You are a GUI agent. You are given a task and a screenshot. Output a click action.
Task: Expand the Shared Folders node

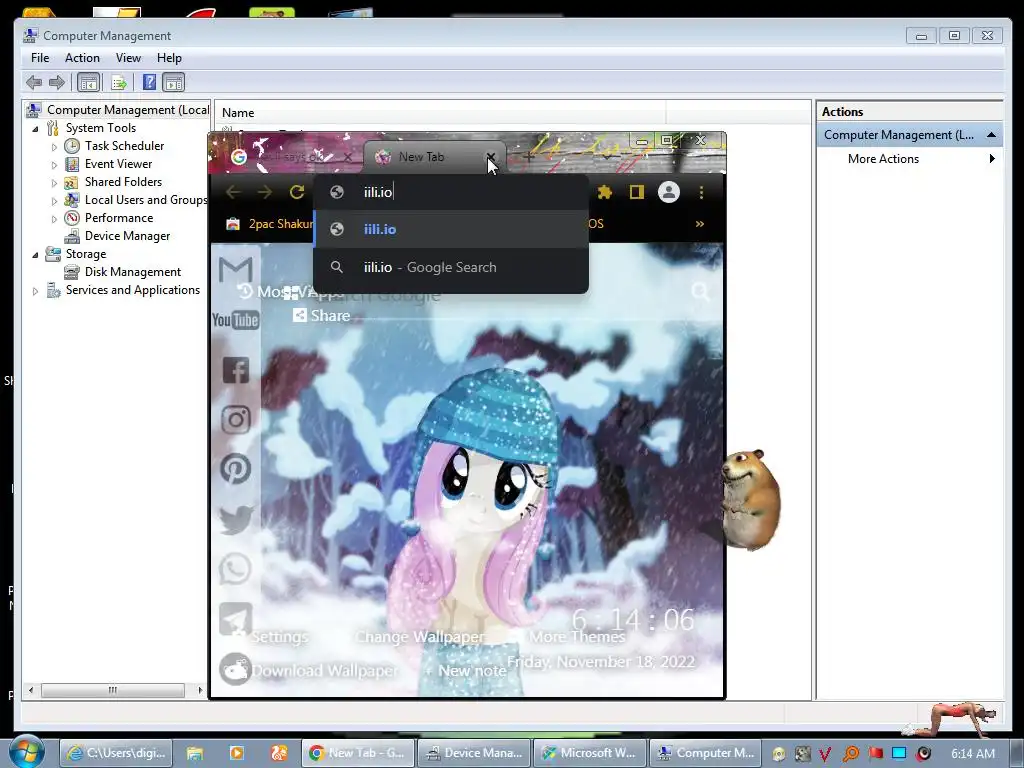pyautogui.click(x=54, y=183)
